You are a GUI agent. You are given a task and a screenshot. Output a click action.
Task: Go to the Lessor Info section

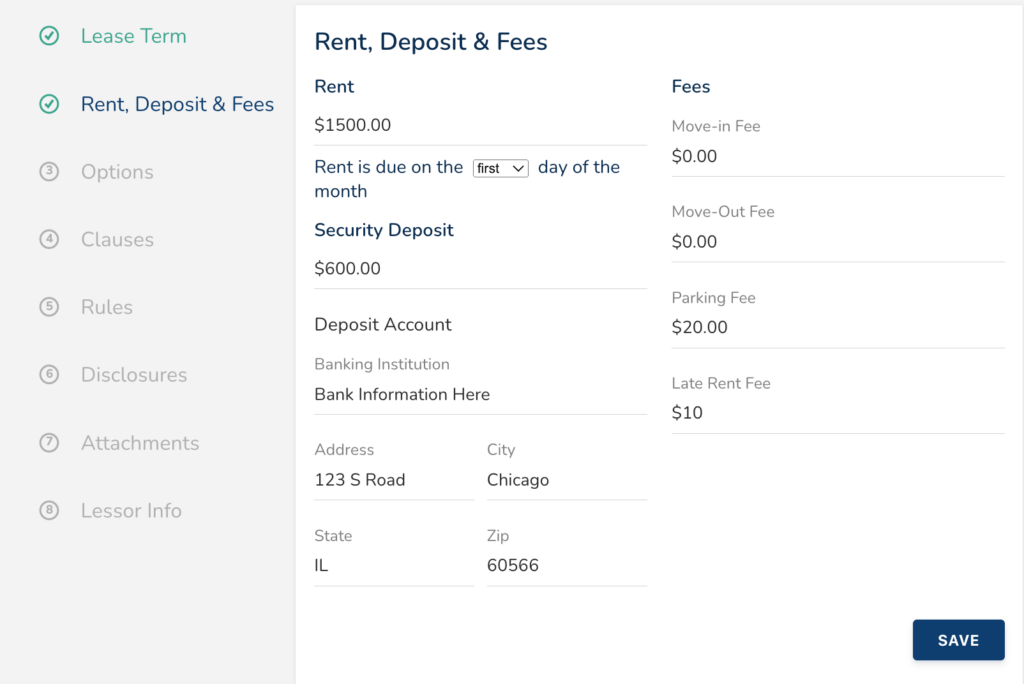(x=131, y=510)
